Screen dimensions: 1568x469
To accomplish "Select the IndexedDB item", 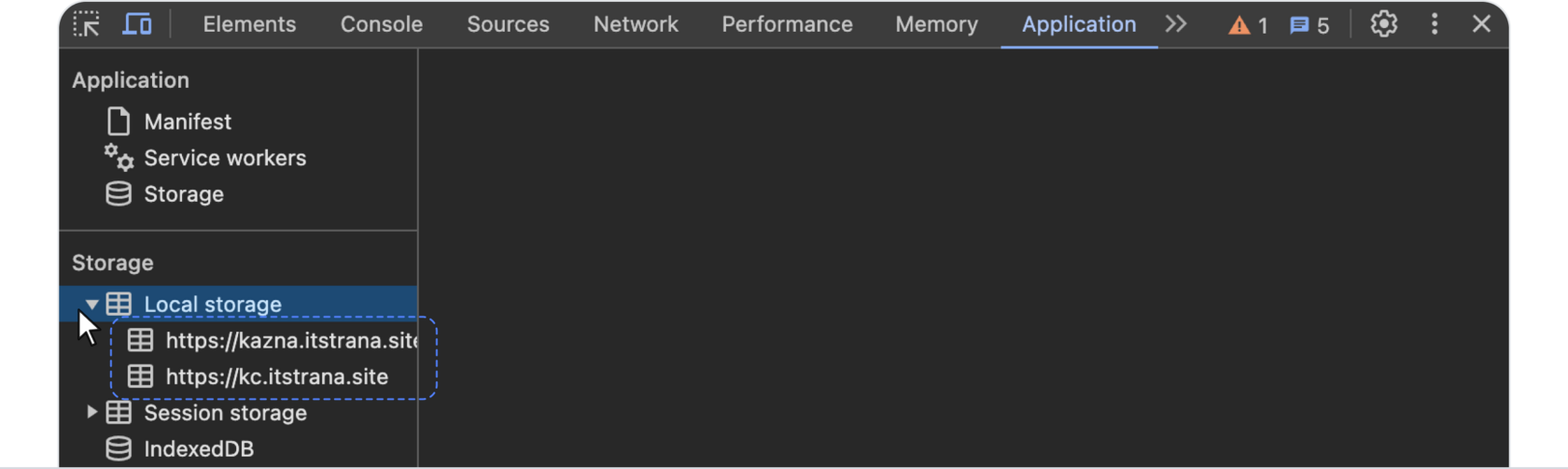I will click(198, 448).
